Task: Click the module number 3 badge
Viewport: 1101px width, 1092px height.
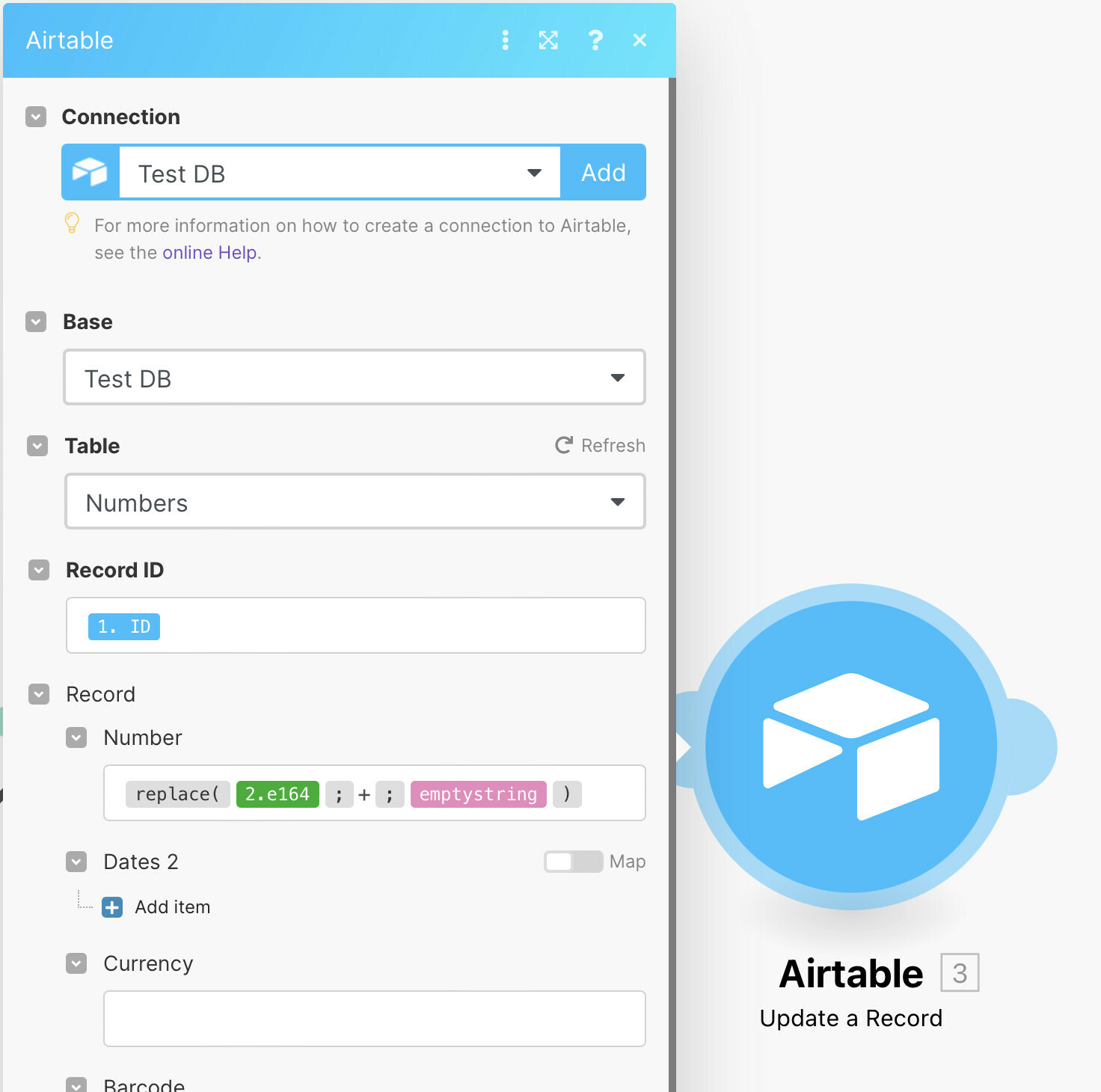Action: pos(960,973)
